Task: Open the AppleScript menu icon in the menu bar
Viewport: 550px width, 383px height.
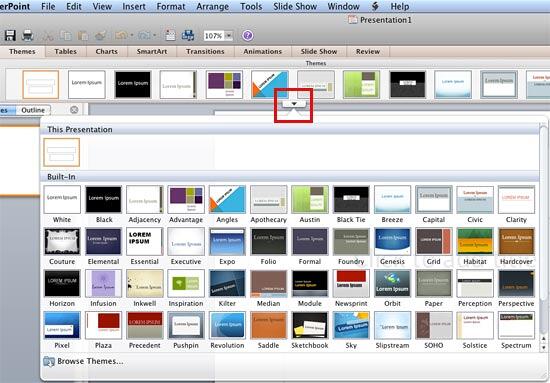Action: click(375, 6)
